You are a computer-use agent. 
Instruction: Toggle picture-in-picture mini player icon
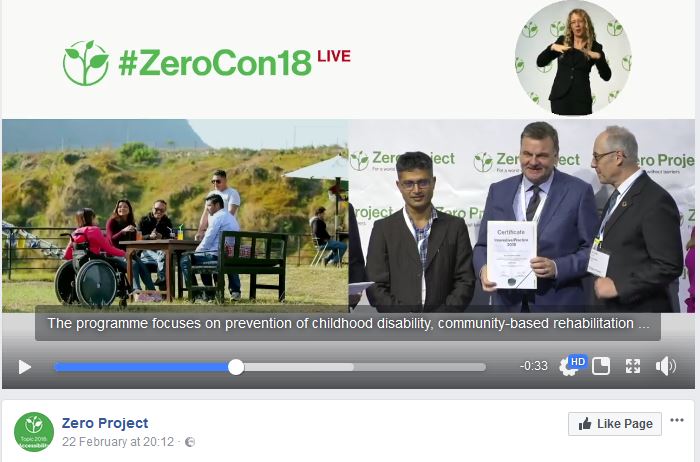pos(601,366)
